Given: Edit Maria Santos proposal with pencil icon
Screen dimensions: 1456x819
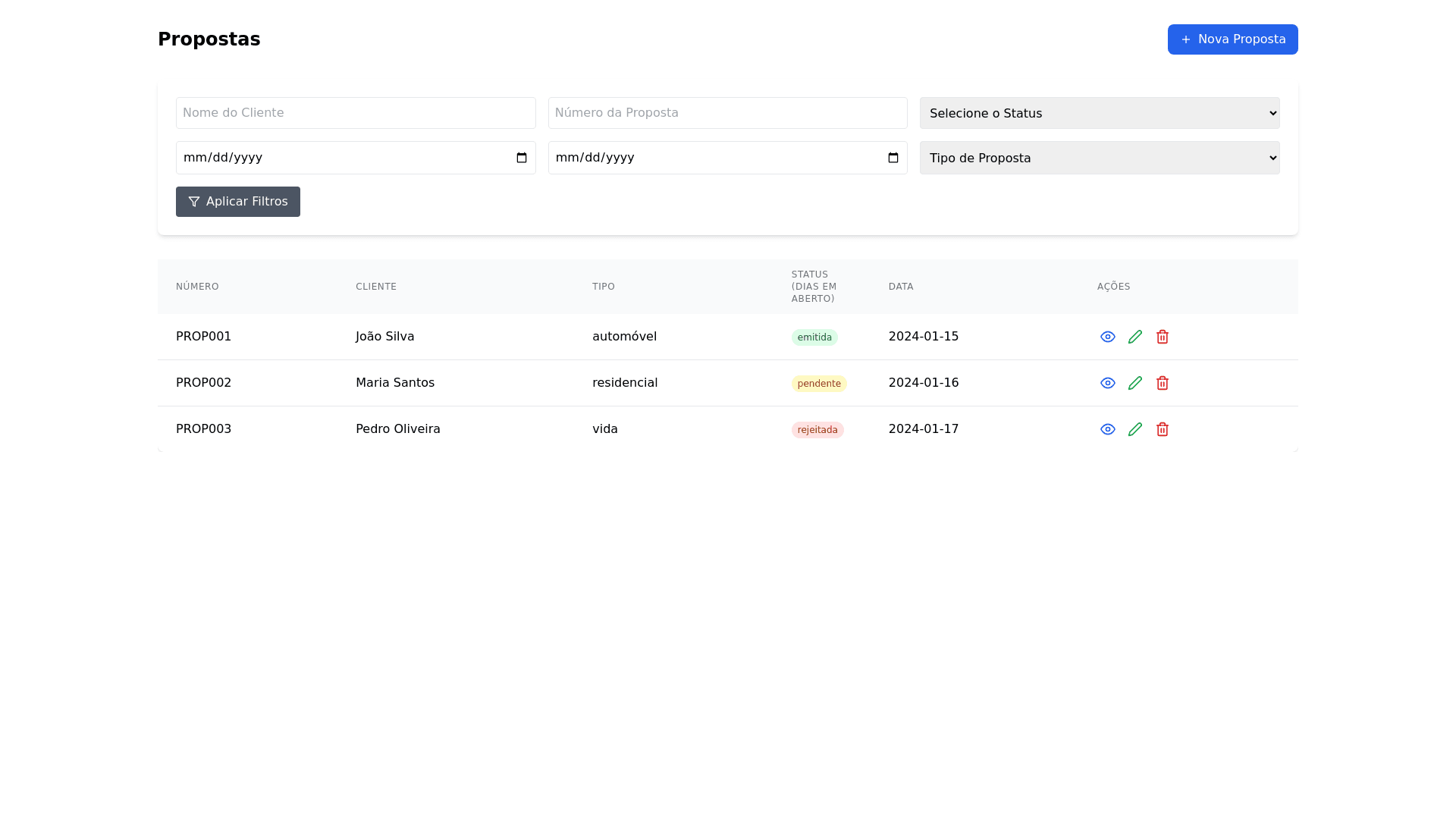Looking at the screenshot, I should tap(1135, 383).
